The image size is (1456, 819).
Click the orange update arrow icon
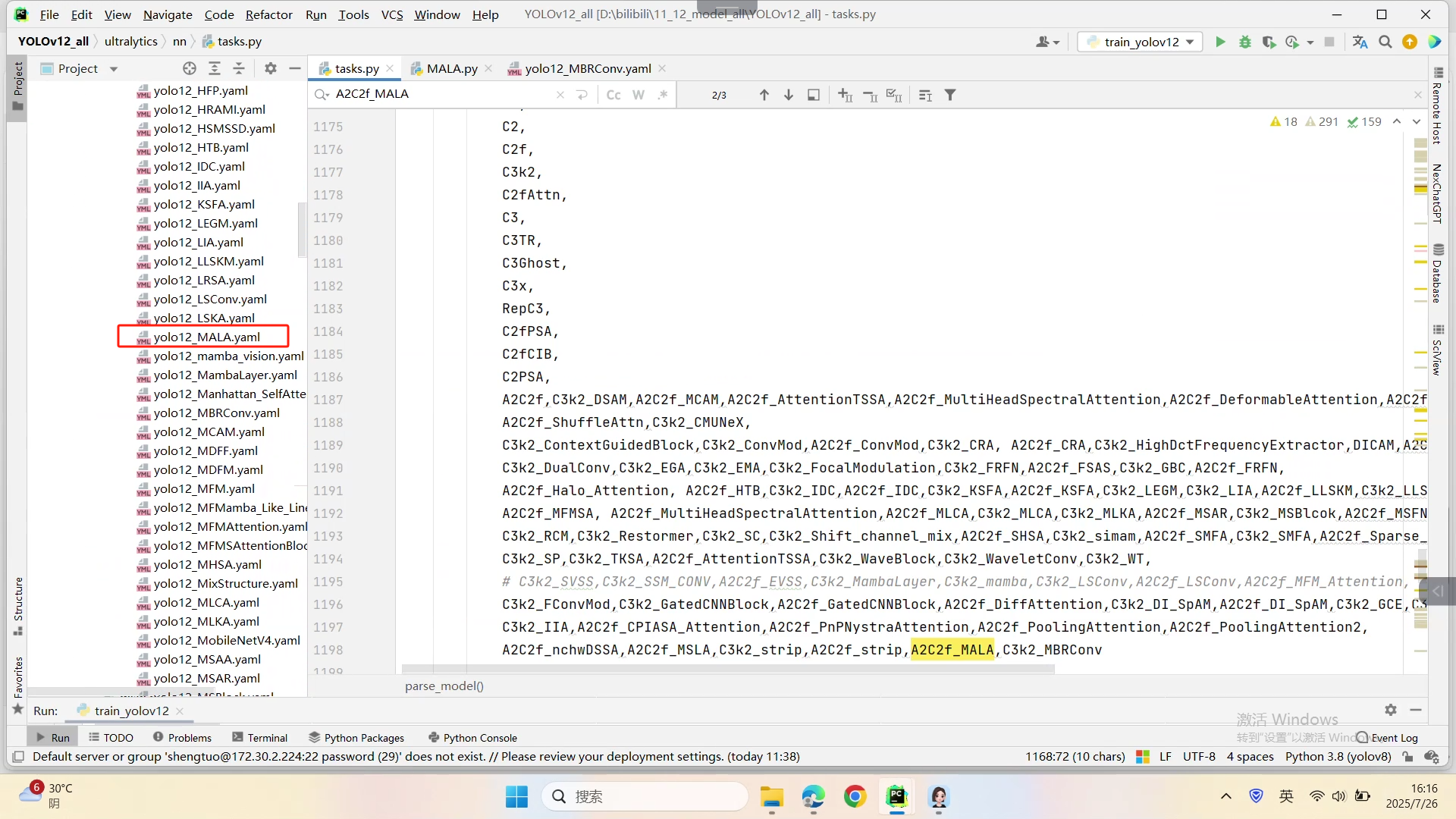[x=1410, y=42]
